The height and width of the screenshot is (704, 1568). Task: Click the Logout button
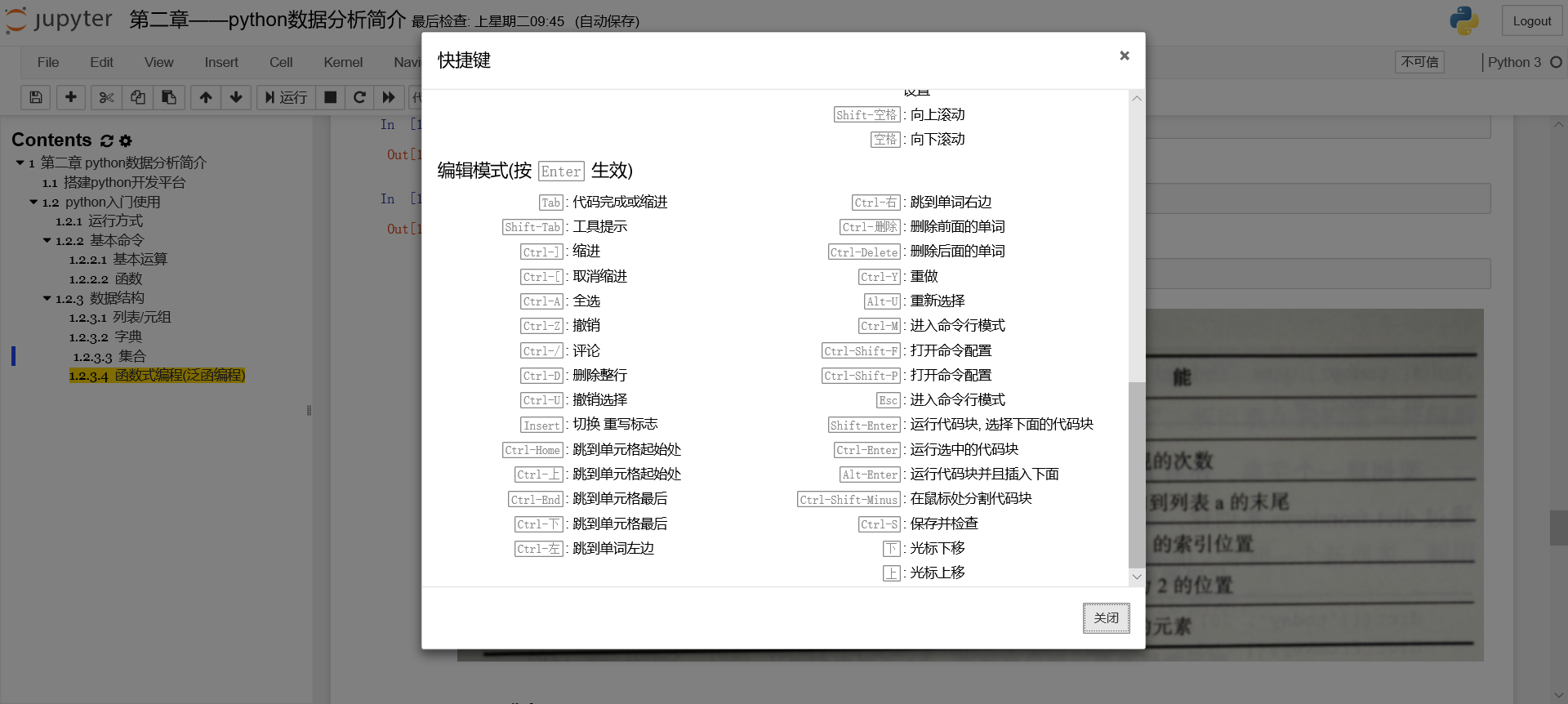[x=1531, y=21]
